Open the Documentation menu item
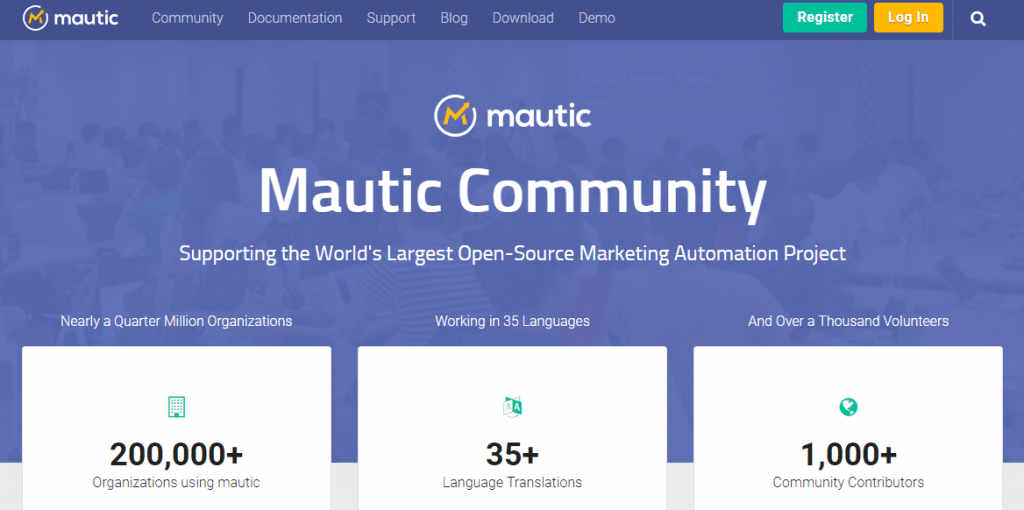 [295, 18]
